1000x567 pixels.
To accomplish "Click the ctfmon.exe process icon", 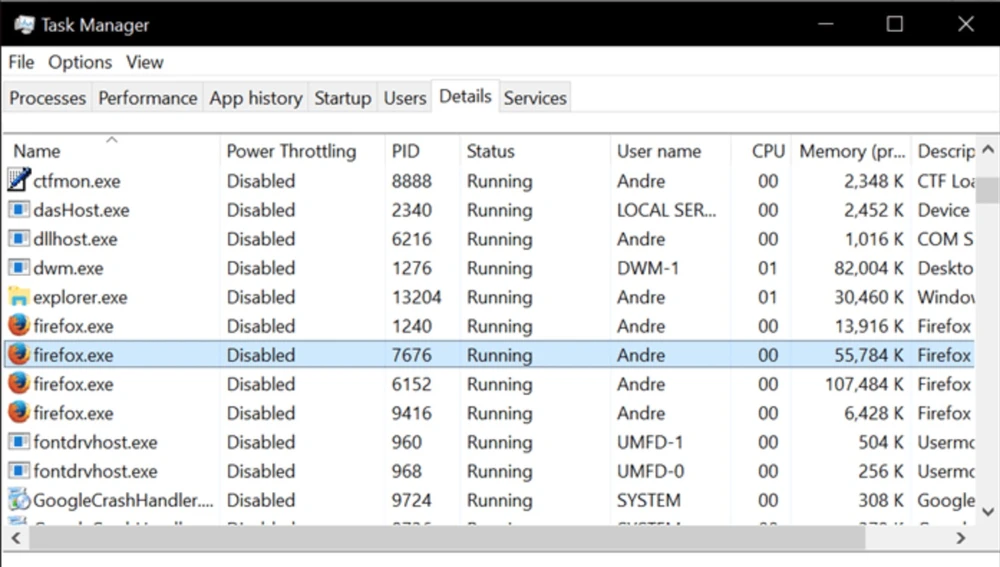I will click(x=19, y=181).
